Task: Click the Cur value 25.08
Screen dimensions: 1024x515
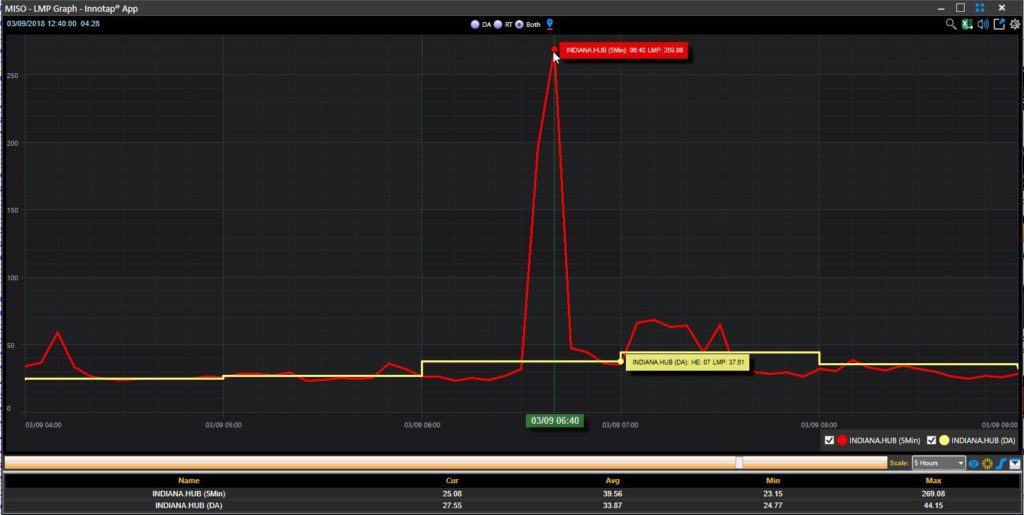Action: 452,493
